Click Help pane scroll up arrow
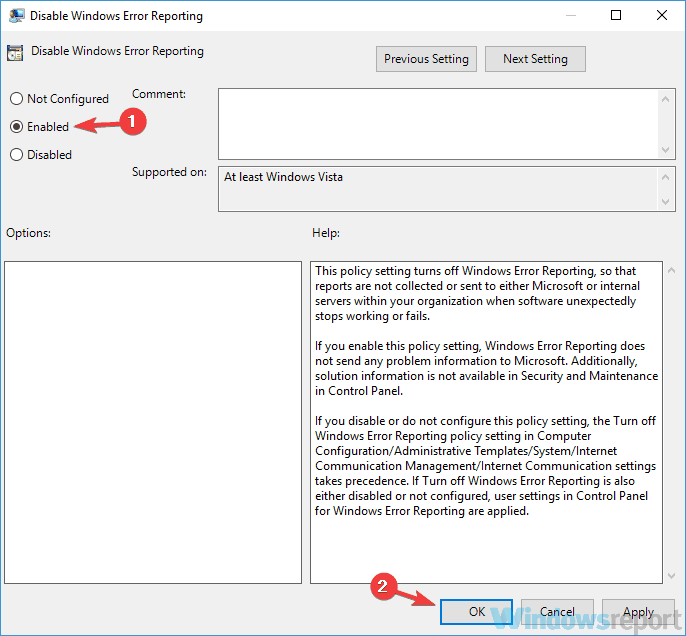The image size is (686, 636). (x=672, y=271)
